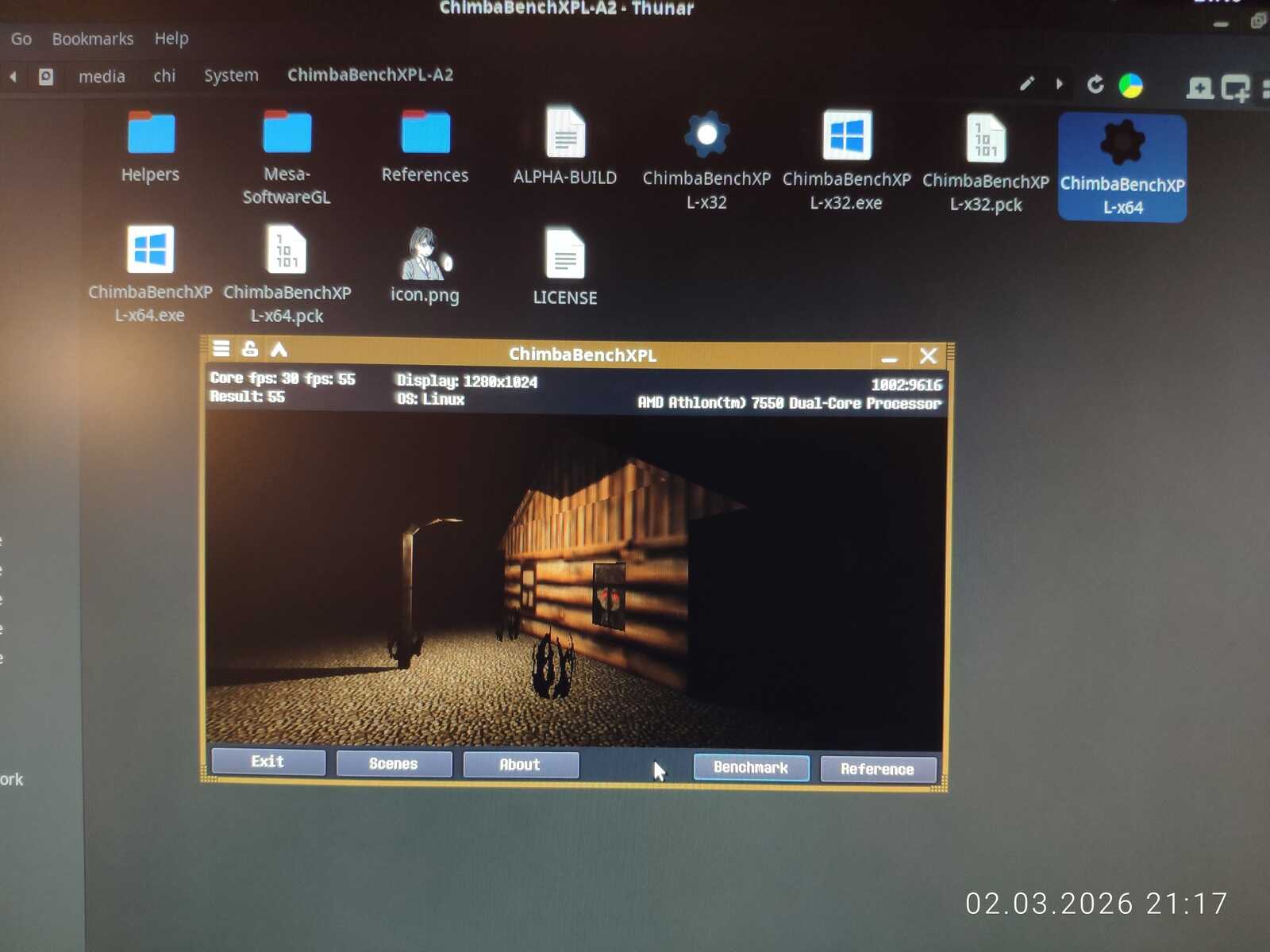
Task: Click the "Display: 1280x1024" text
Action: pos(468,382)
